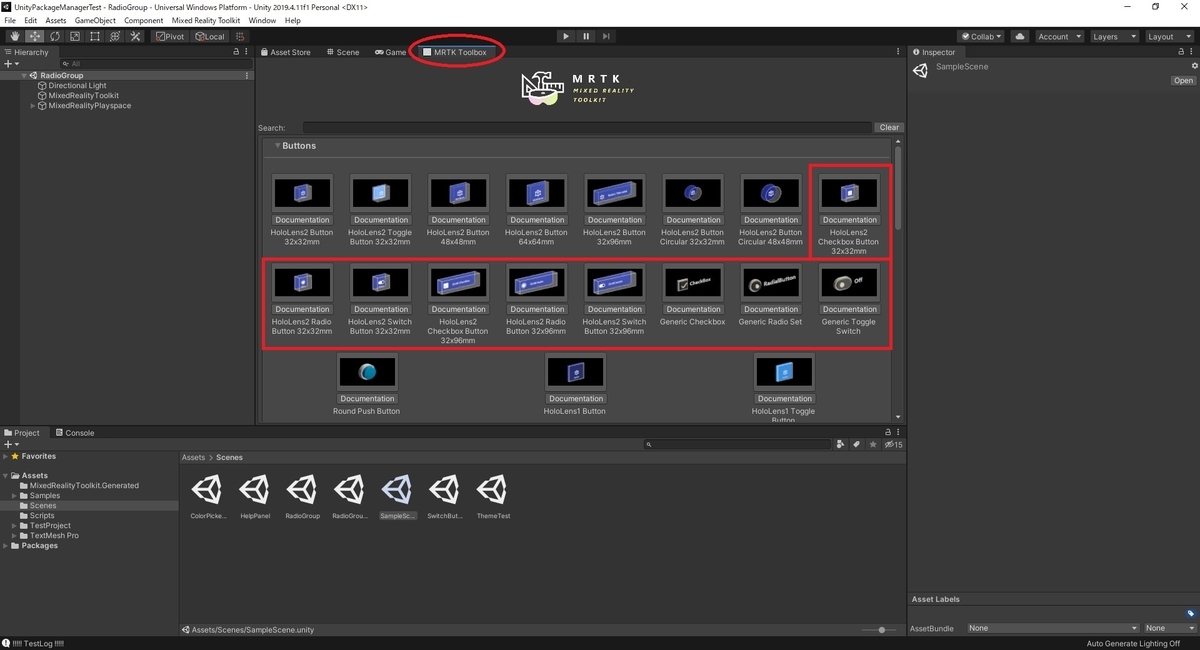Click Clear button next to search
The height and width of the screenshot is (650, 1200).
point(889,128)
